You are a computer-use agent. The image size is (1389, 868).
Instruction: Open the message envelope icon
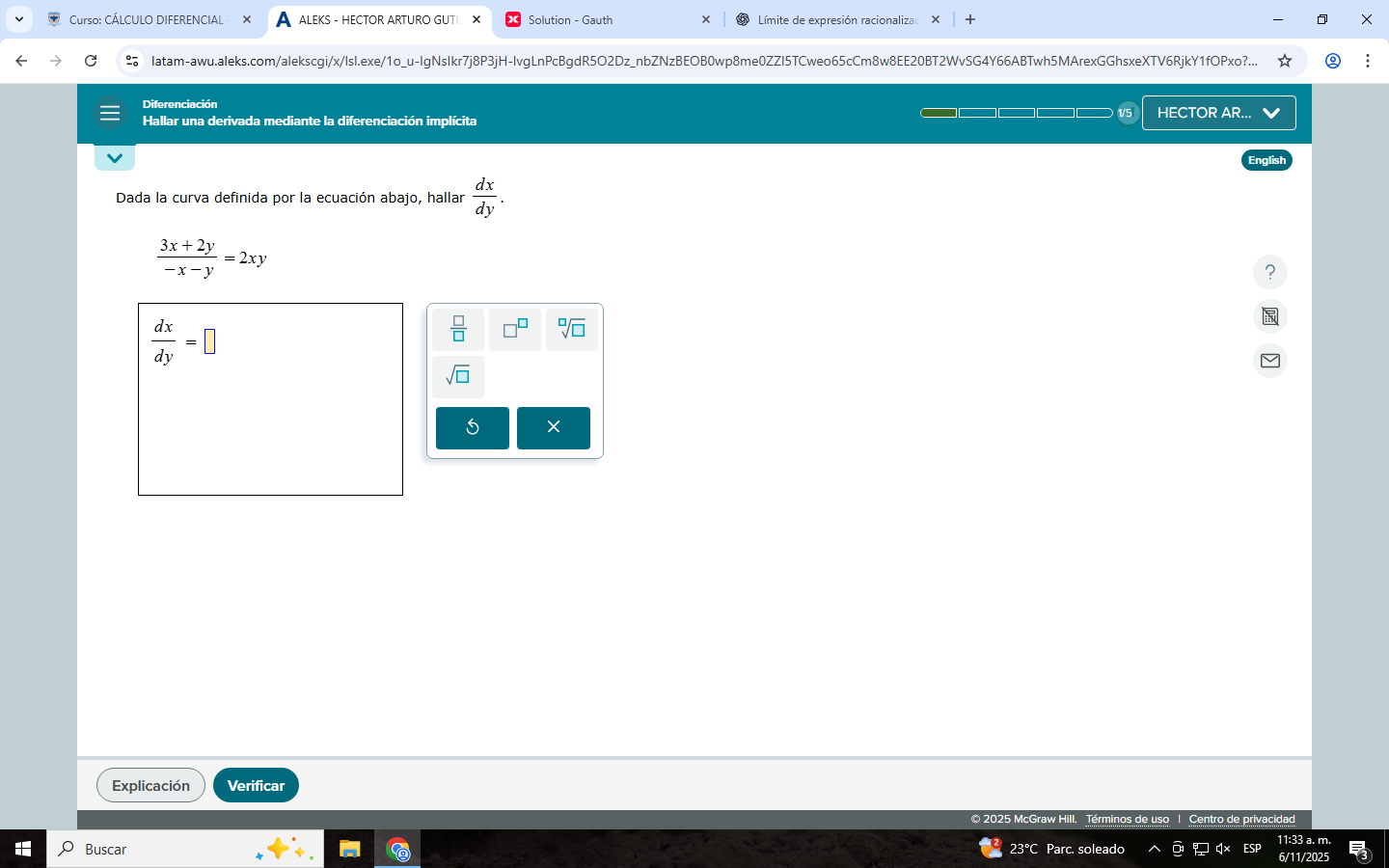click(1269, 361)
